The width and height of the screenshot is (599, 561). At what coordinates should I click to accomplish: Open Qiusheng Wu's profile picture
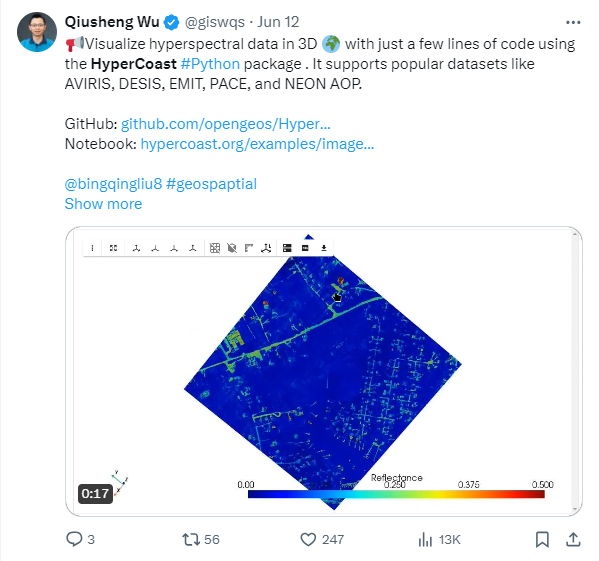[x=37, y=32]
